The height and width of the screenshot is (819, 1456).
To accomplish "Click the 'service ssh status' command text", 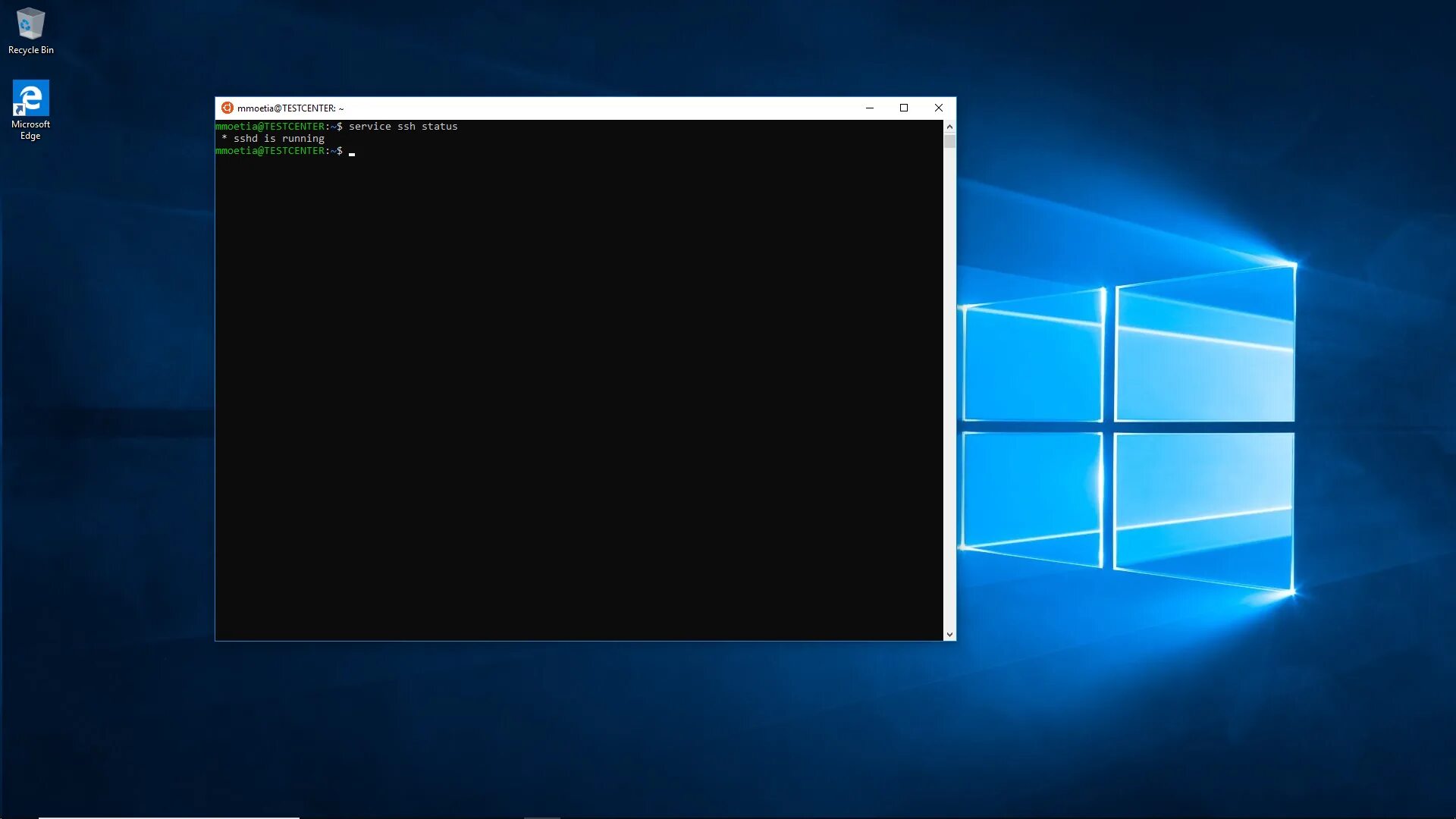I will 403,127.
